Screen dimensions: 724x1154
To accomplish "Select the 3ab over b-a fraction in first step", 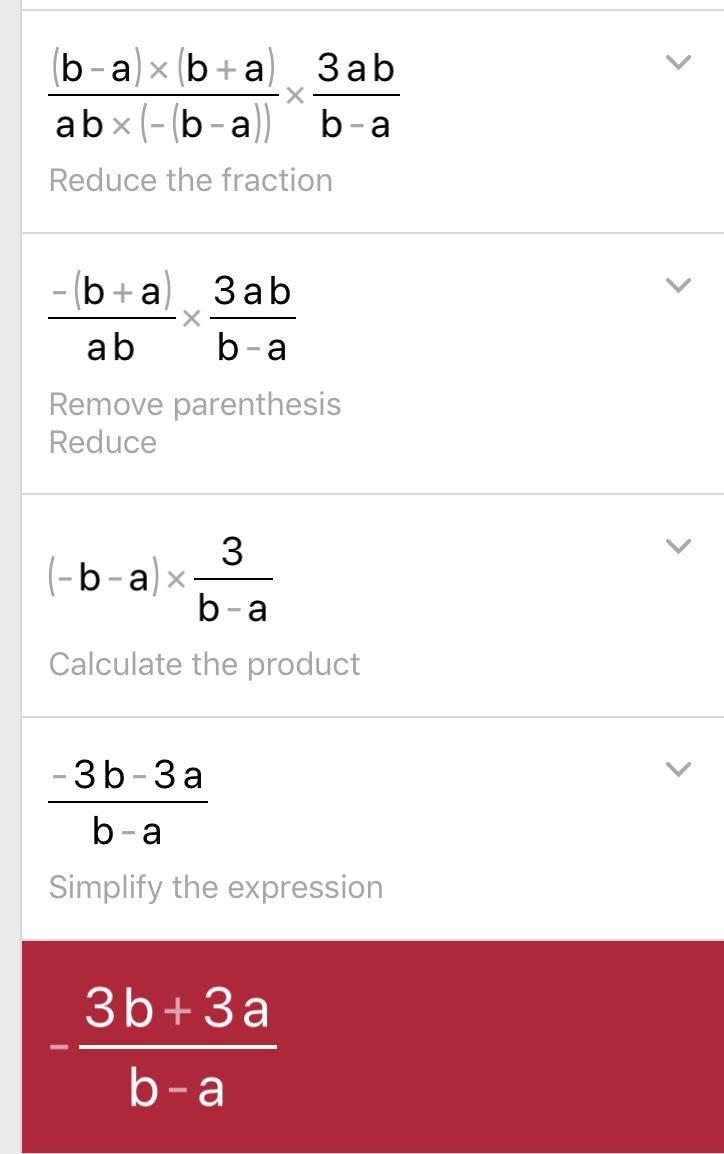I will [x=356, y=96].
